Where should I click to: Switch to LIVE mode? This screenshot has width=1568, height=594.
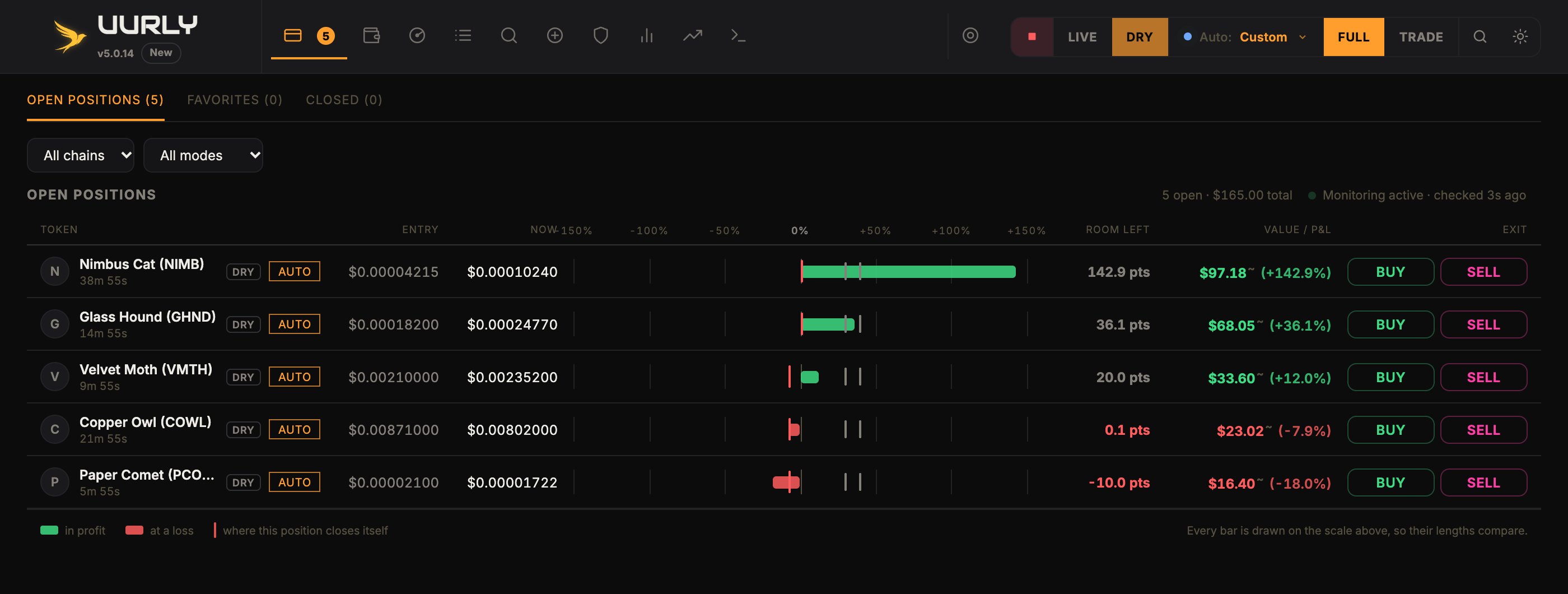[x=1082, y=37]
